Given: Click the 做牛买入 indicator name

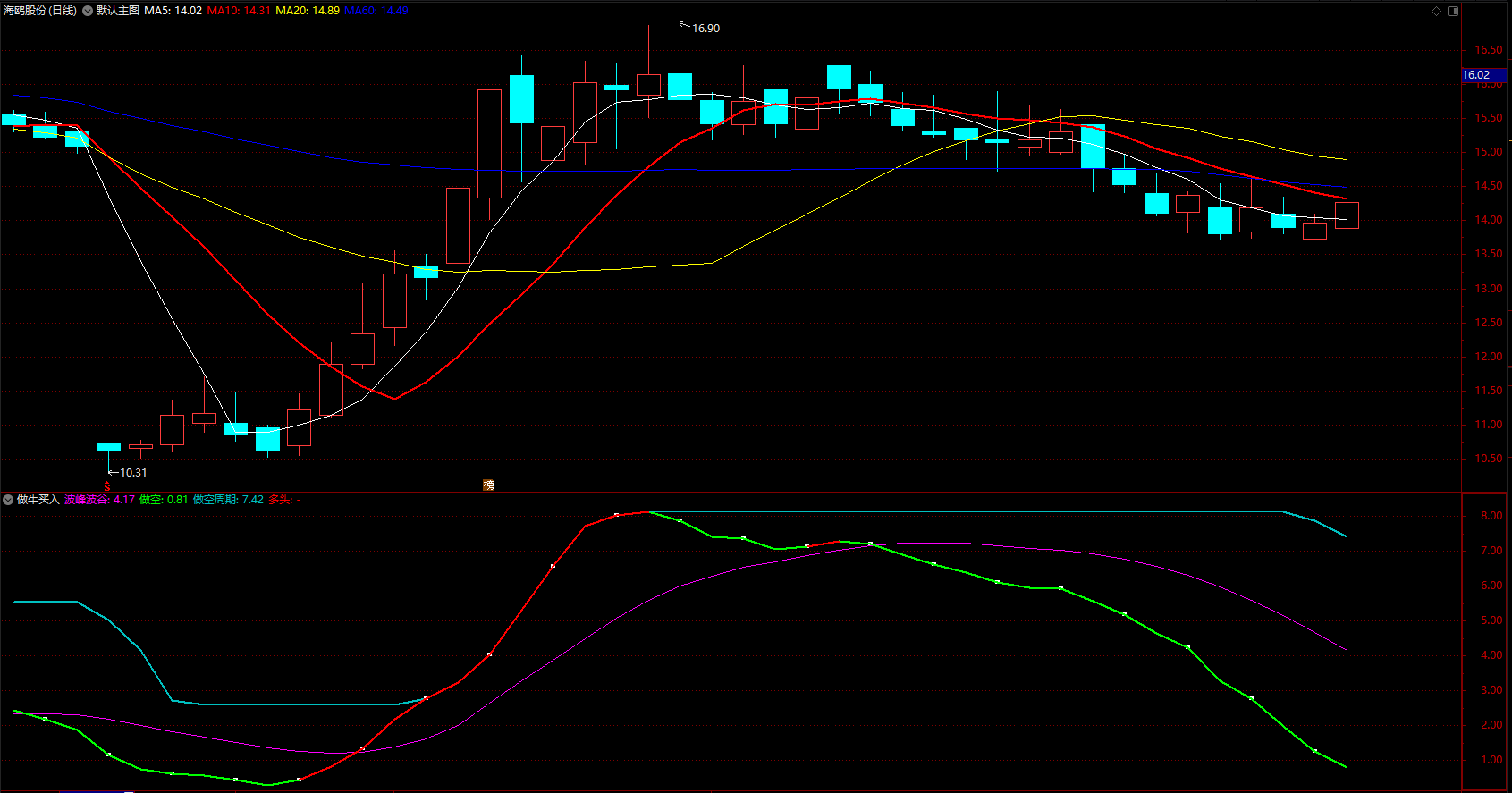Looking at the screenshot, I should point(38,500).
